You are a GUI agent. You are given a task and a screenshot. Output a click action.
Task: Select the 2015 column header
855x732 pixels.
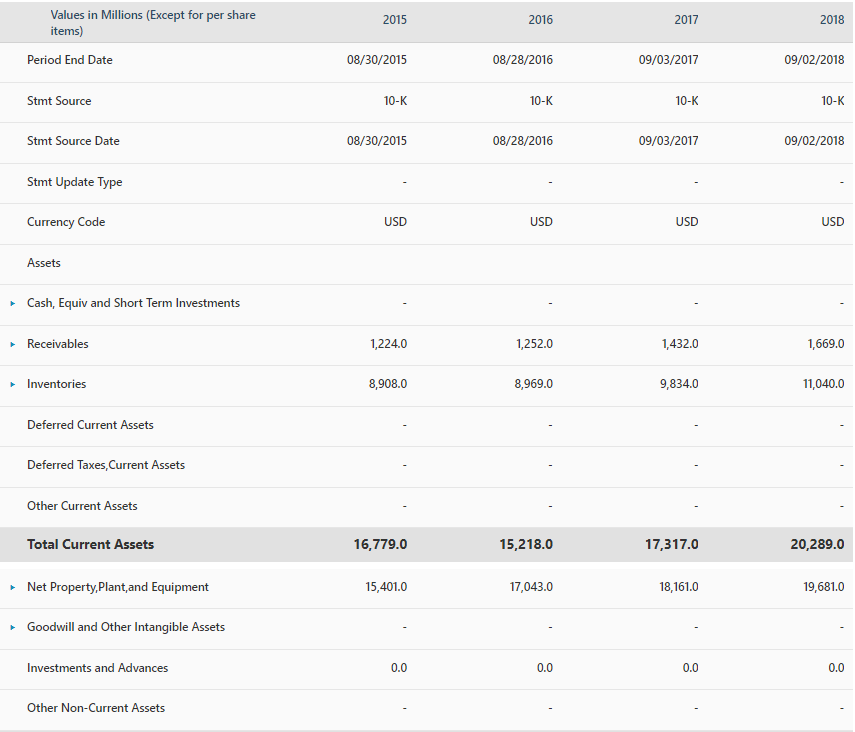(x=394, y=19)
